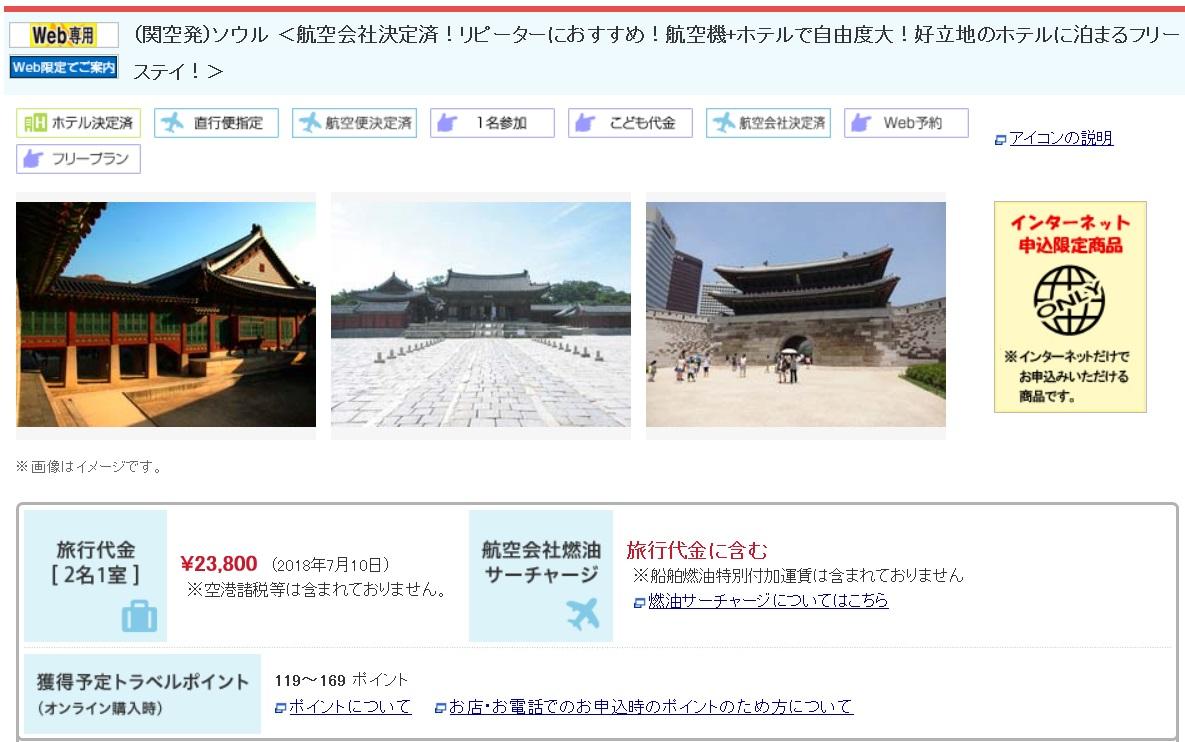Click the 1名参加 pointing-hand badge
Image resolution: width=1185 pixels, height=742 pixels.
click(492, 123)
